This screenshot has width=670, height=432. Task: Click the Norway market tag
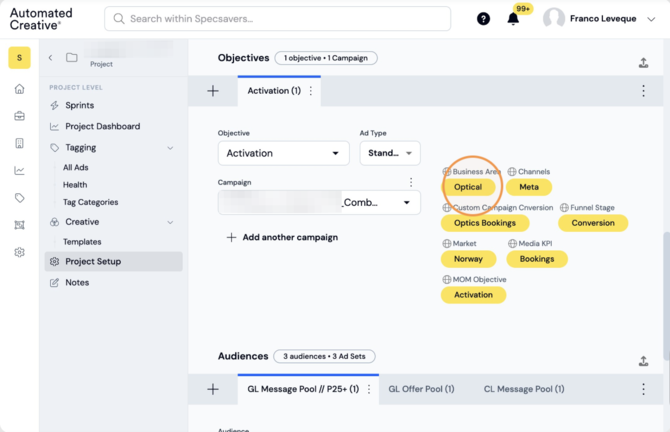click(x=468, y=259)
